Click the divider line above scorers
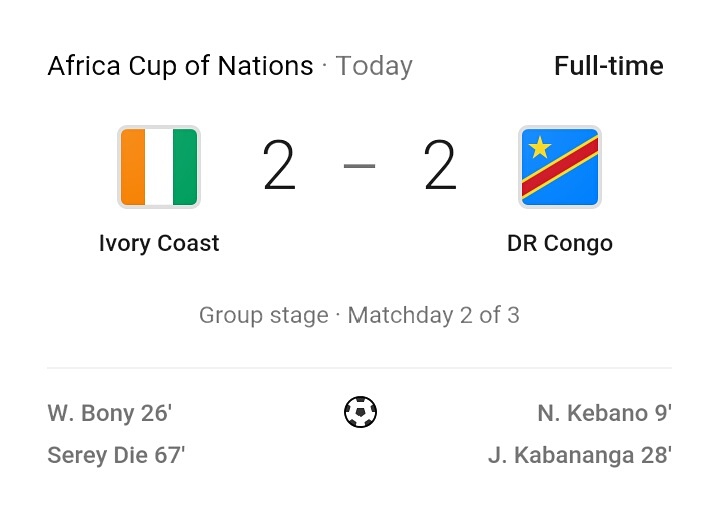The image size is (719, 518). click(360, 368)
